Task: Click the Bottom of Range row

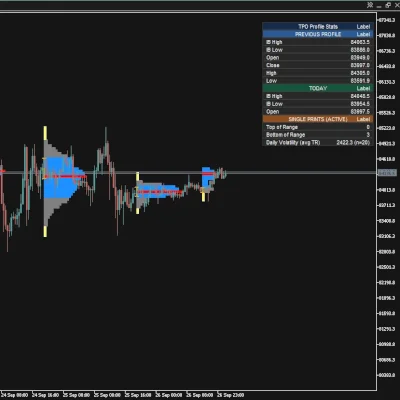Action: (x=318, y=135)
